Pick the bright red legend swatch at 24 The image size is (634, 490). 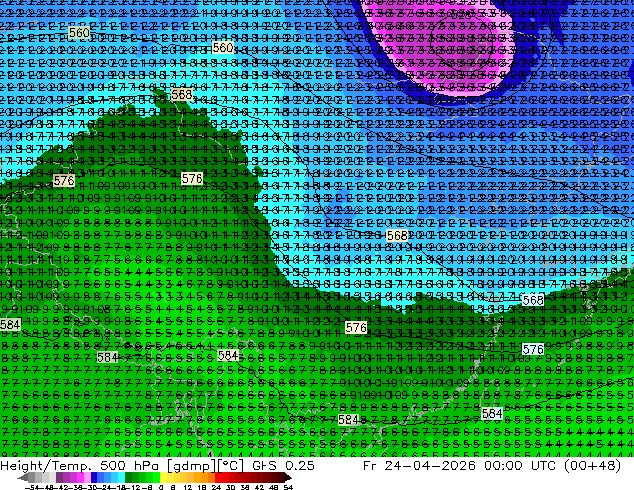point(218,478)
